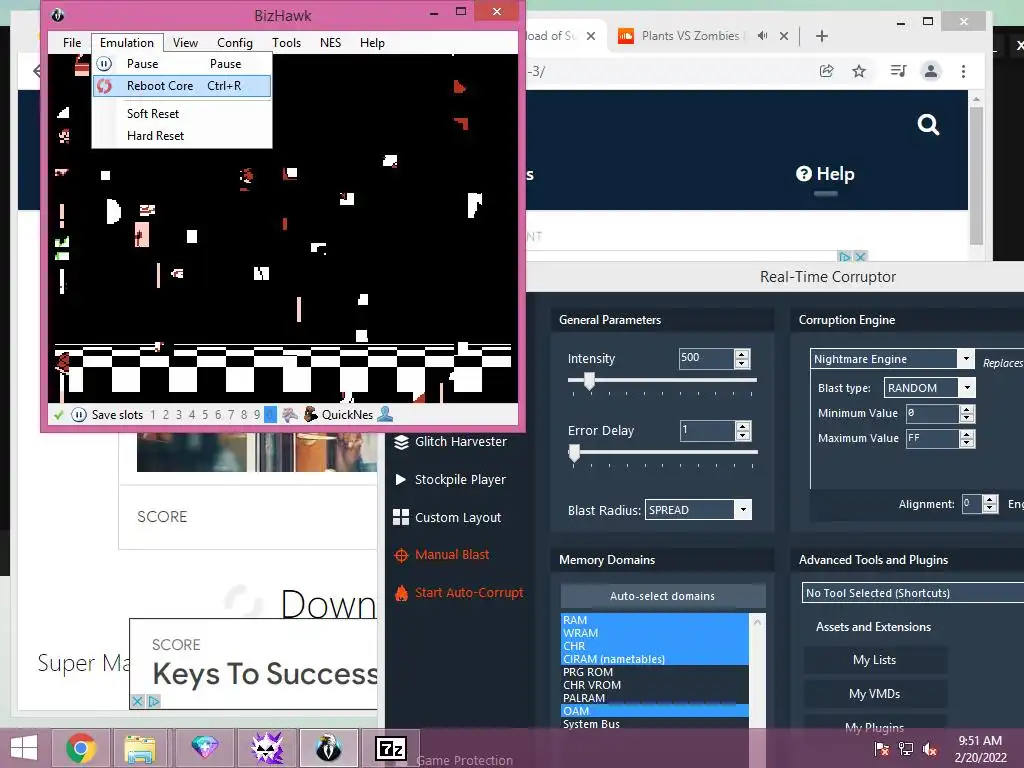Open the No Tool Selected (Shortcuts) dropdown
Viewport: 1024px width, 768px height.
point(914,593)
